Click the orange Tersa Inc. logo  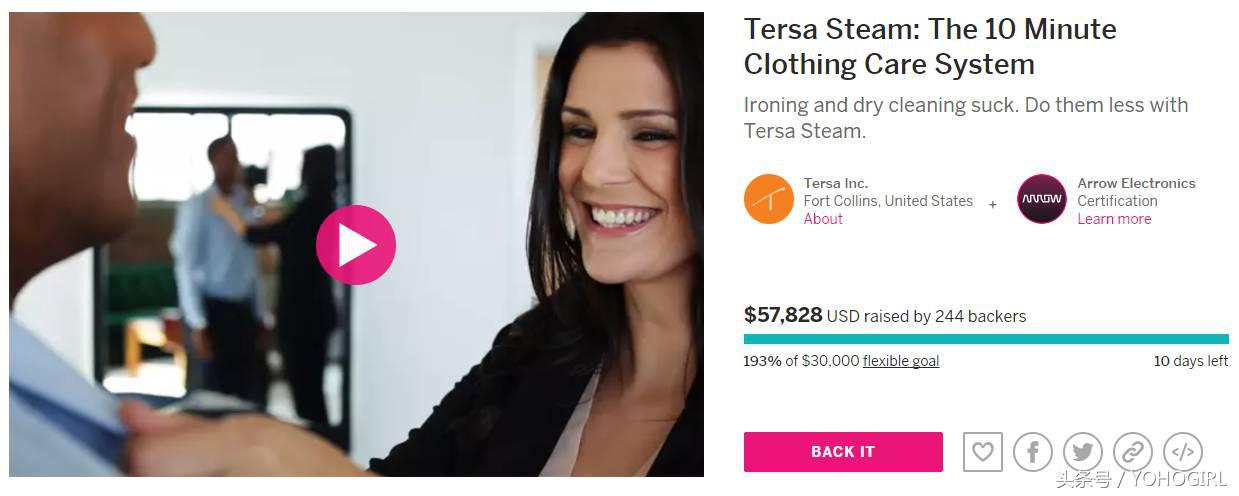pyautogui.click(x=768, y=200)
